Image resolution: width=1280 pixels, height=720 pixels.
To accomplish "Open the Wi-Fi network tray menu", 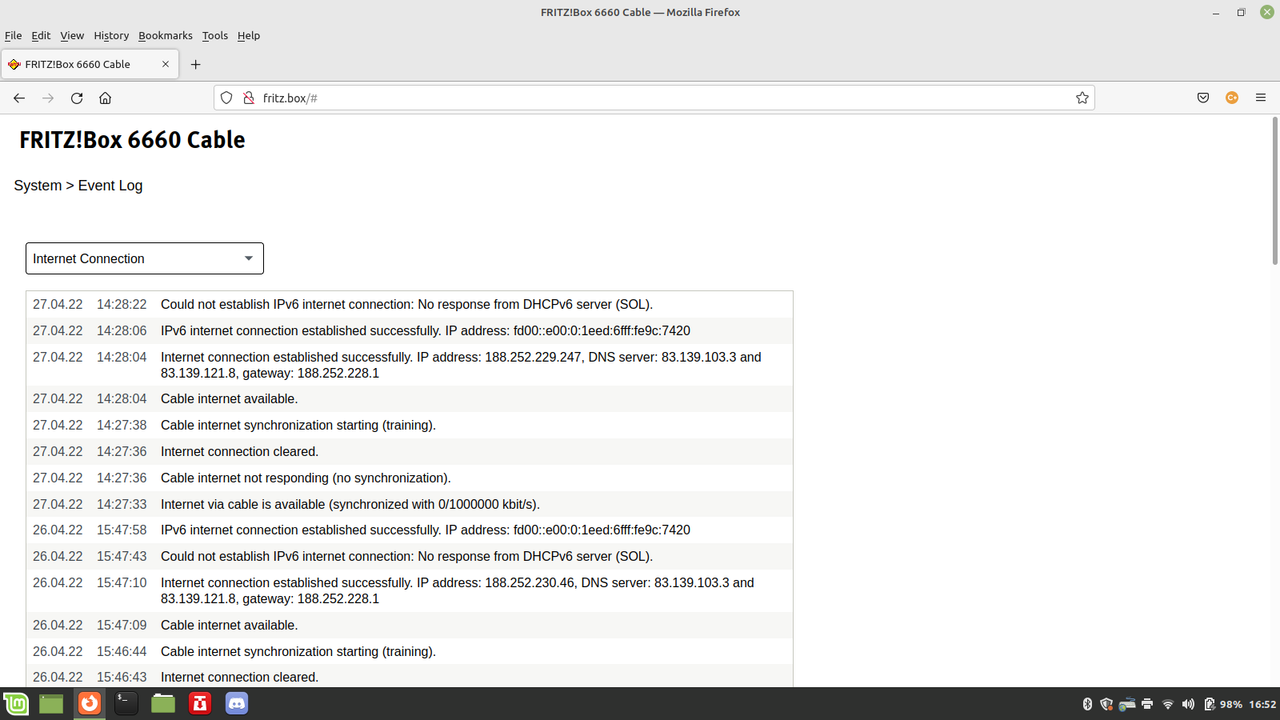I will (1168, 704).
